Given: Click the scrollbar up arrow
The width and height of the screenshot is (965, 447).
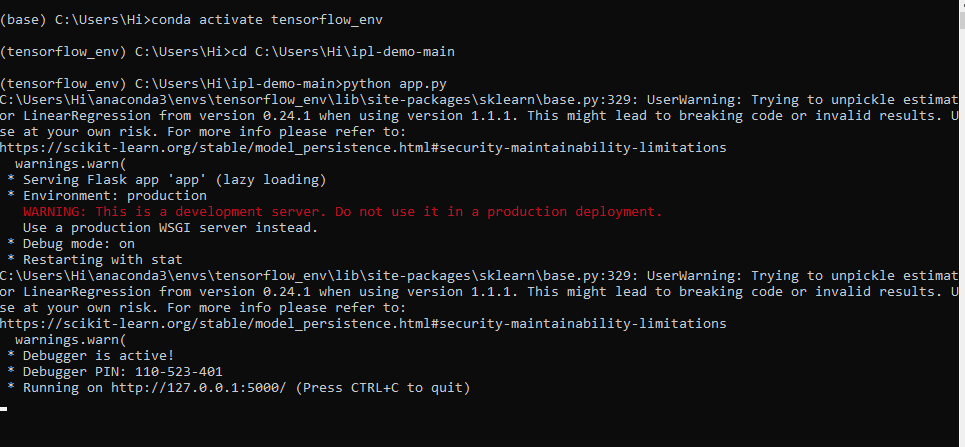Looking at the screenshot, I should (962, 5).
